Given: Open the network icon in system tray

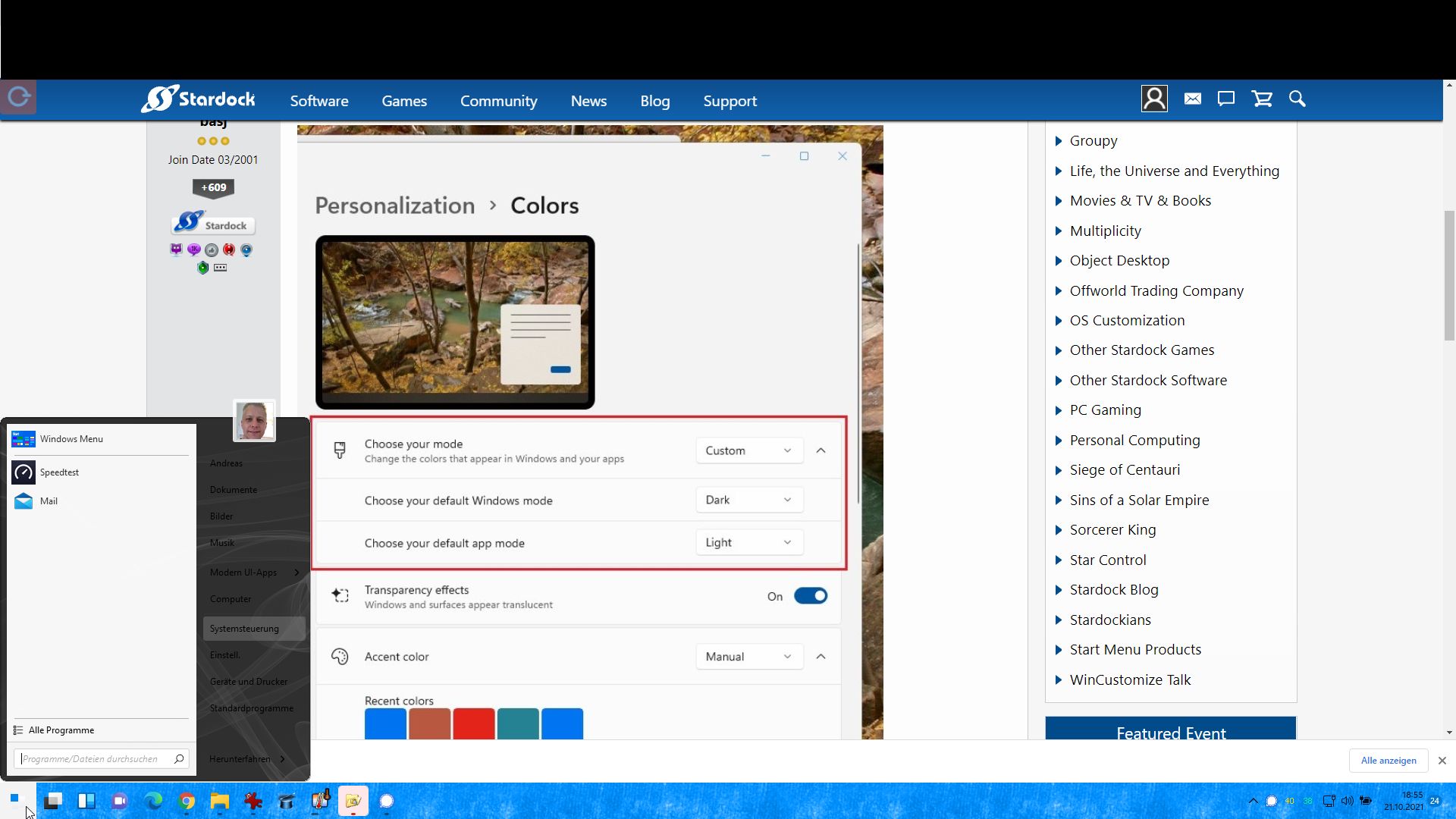Looking at the screenshot, I should pyautogui.click(x=1329, y=801).
